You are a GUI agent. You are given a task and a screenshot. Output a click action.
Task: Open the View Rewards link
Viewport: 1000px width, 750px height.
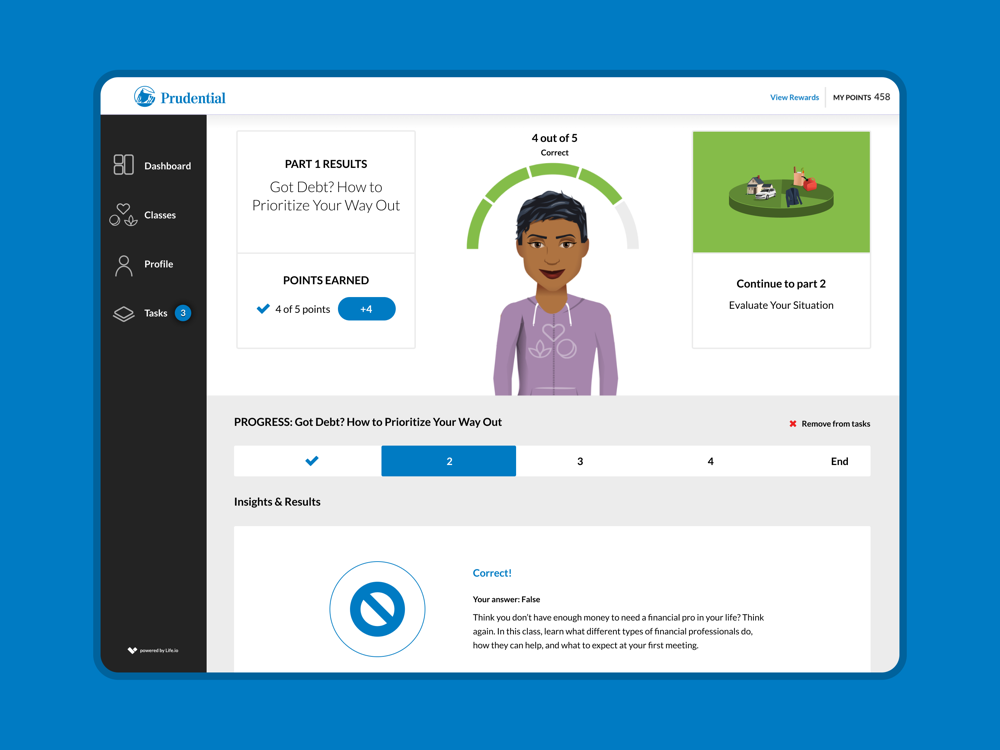(x=794, y=98)
